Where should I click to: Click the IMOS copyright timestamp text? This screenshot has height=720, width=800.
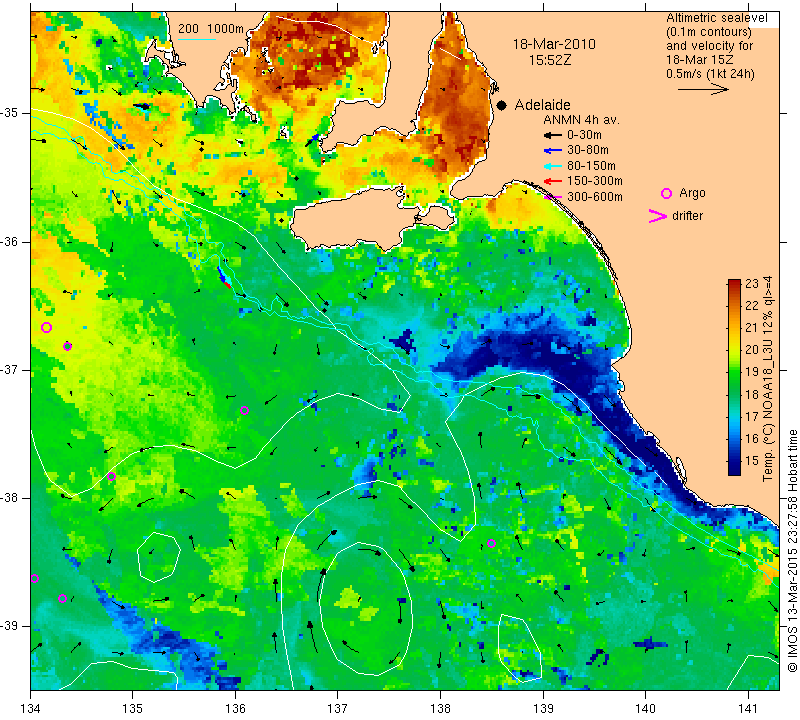point(792,551)
